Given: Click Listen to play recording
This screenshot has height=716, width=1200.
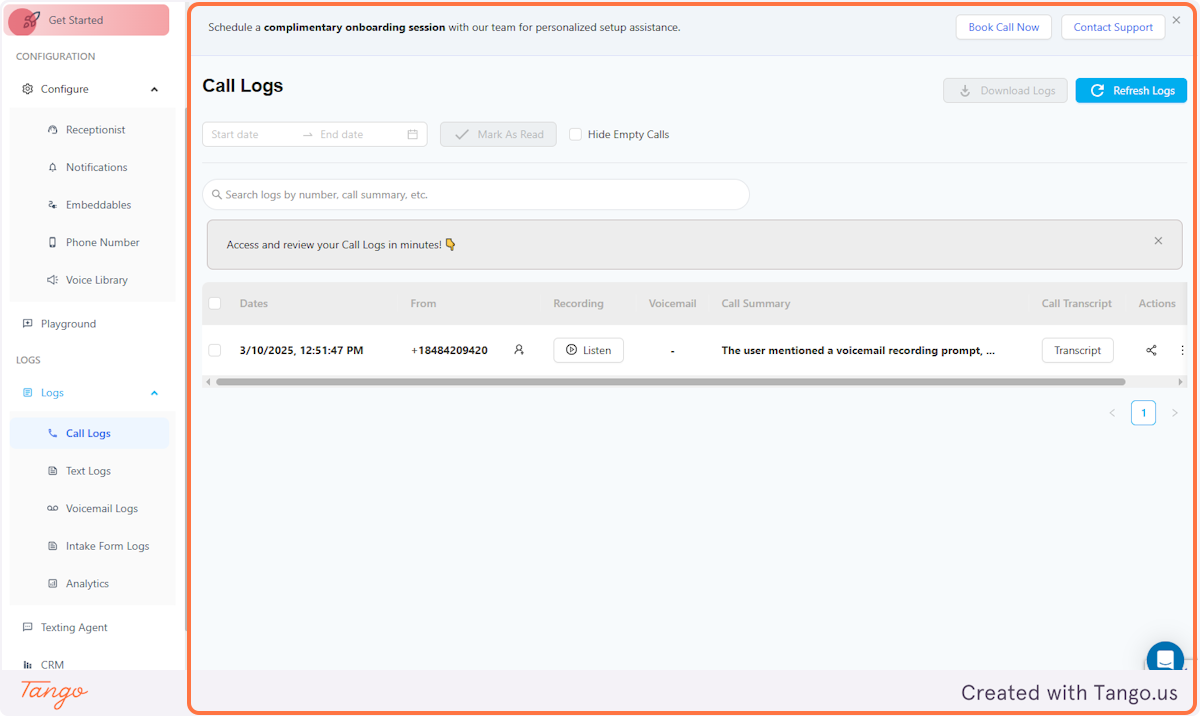Looking at the screenshot, I should pyautogui.click(x=588, y=350).
